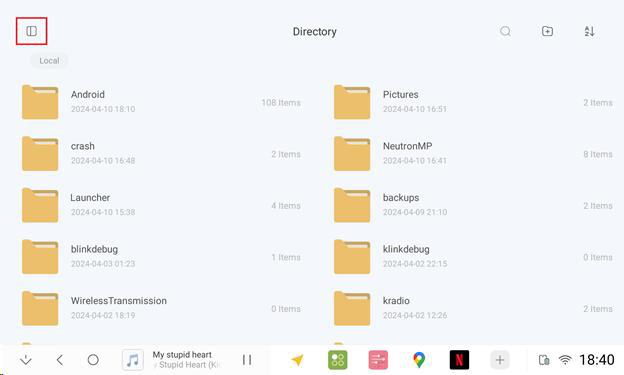This screenshot has height=375, width=624.
Task: Click the Directory title
Action: point(315,31)
